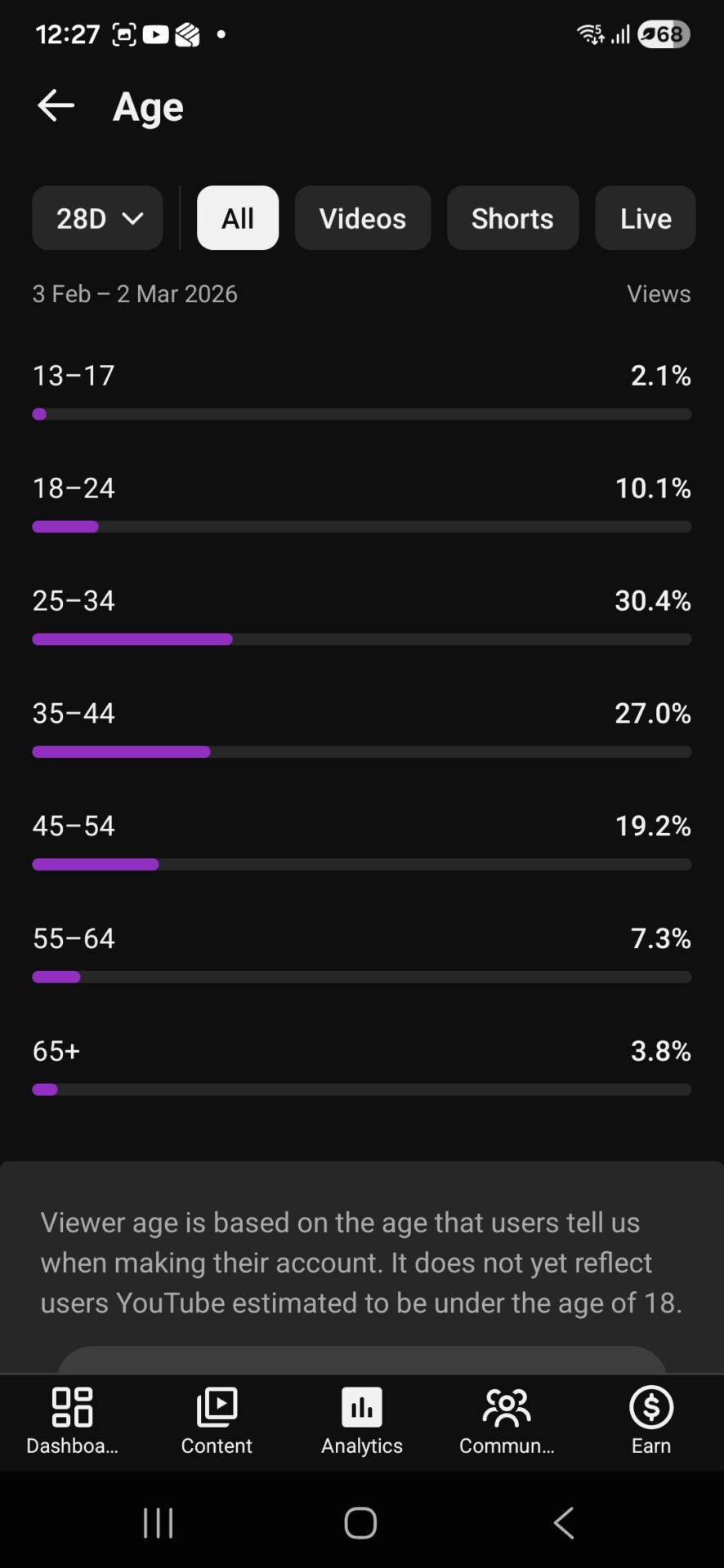Tap the back arrow beside Age
Screen dimensions: 724x1568
(x=56, y=106)
